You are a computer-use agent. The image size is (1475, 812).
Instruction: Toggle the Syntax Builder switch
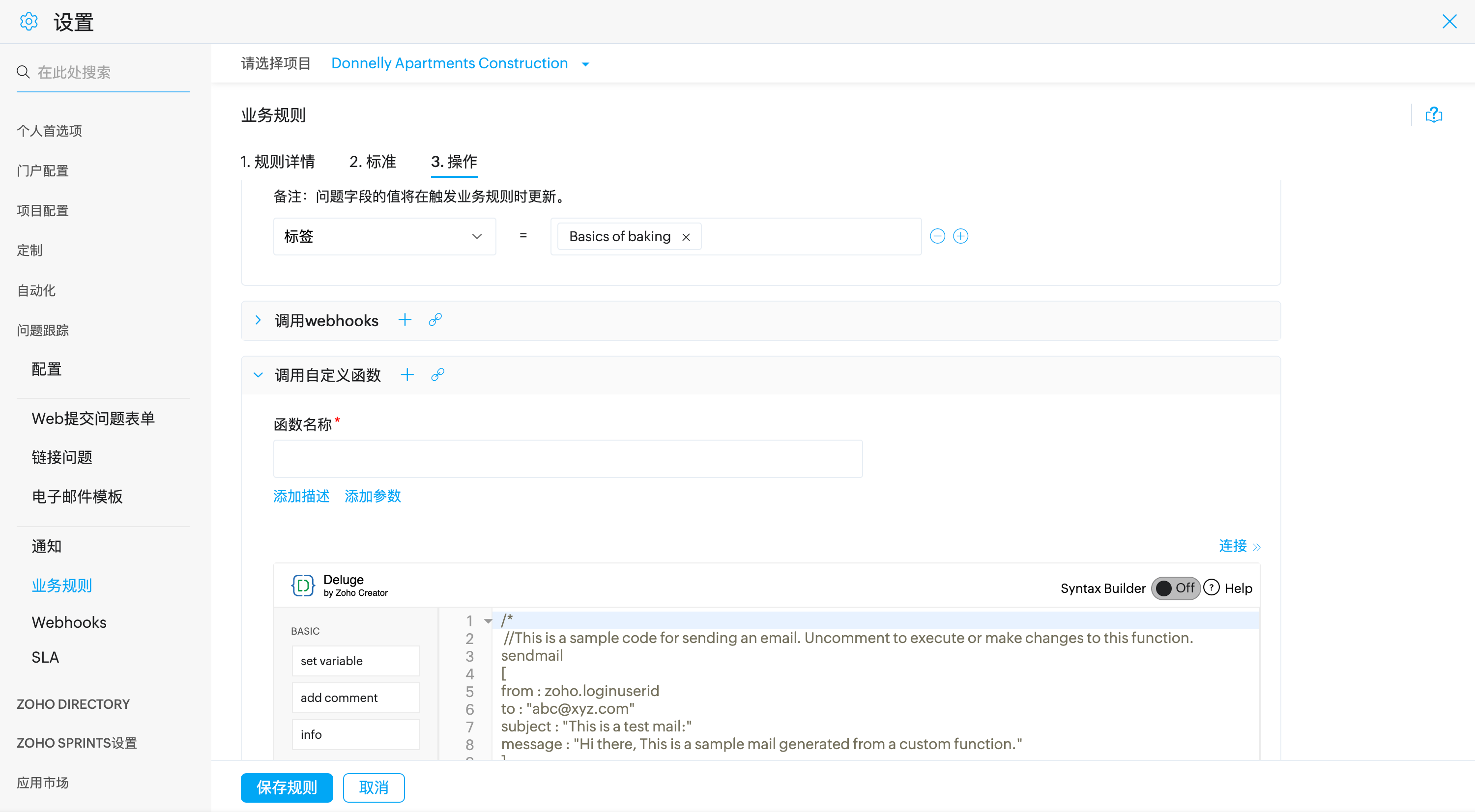click(1175, 588)
